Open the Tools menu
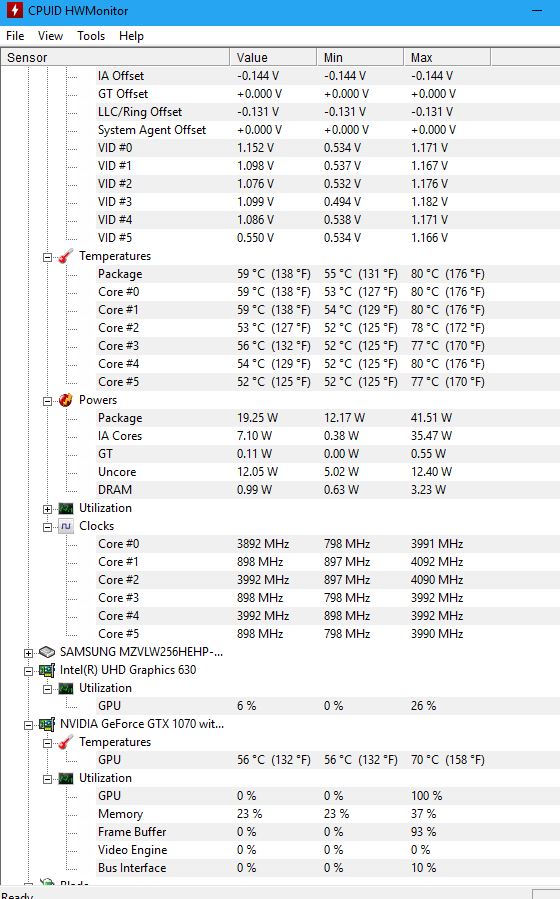560x899 pixels. pos(91,36)
